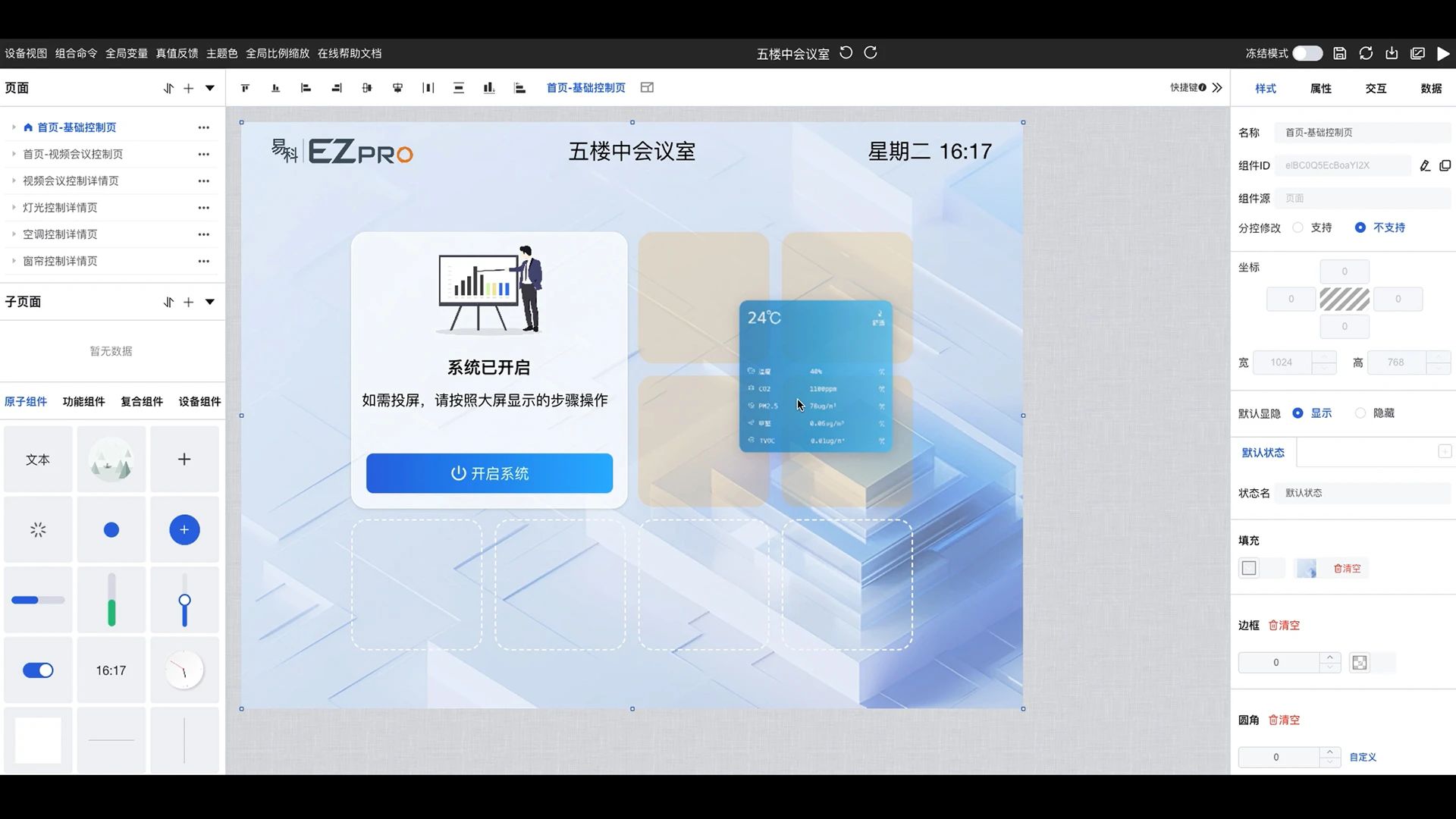Open the 子页面 panel dropdown arrow

[210, 302]
